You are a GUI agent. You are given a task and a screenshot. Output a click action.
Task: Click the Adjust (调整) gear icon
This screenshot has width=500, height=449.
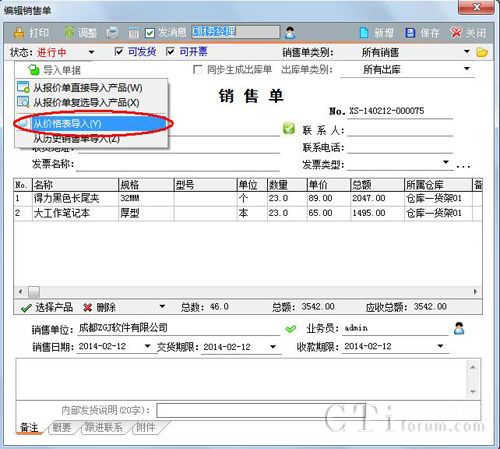pos(69,32)
